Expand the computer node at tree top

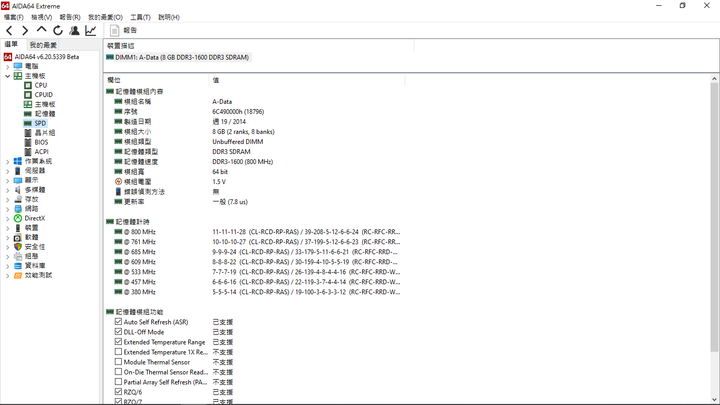click(x=7, y=67)
